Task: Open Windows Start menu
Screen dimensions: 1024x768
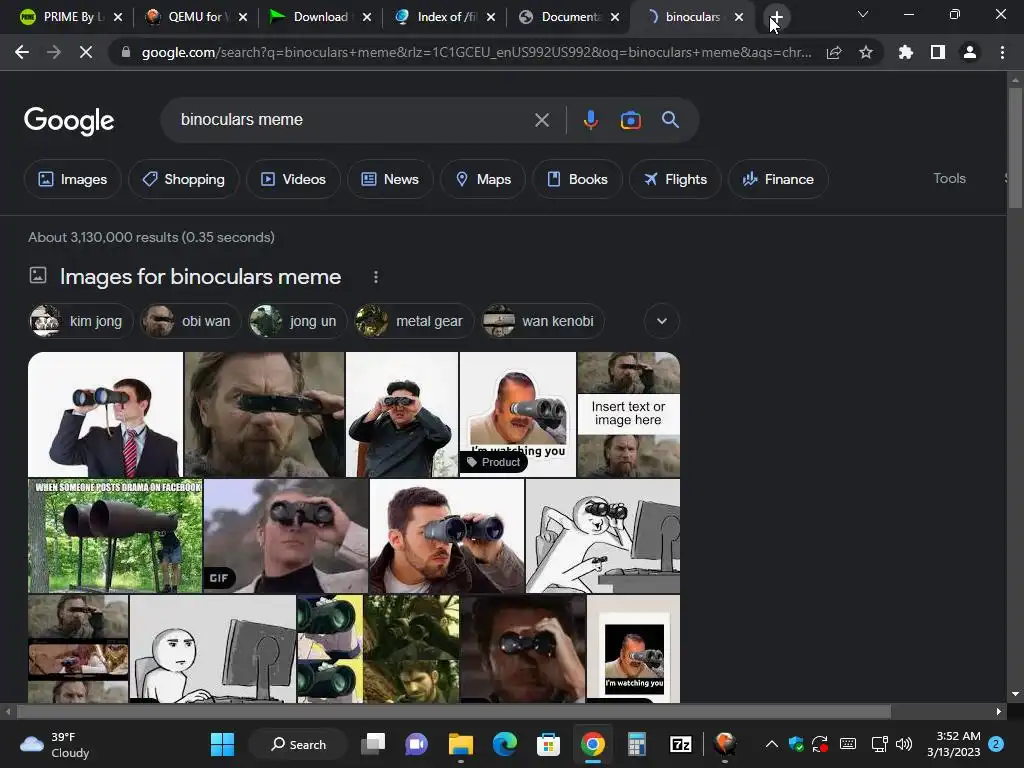Action: [x=222, y=744]
